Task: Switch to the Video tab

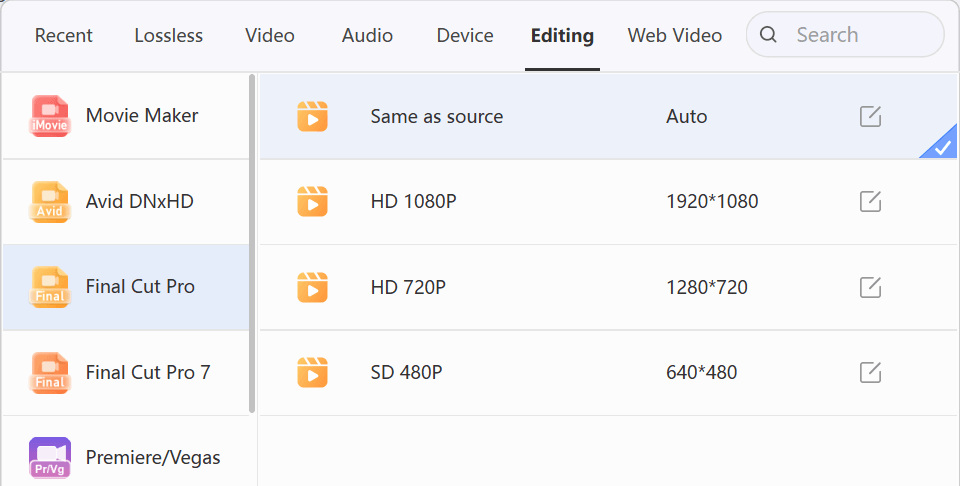Action: [270, 36]
